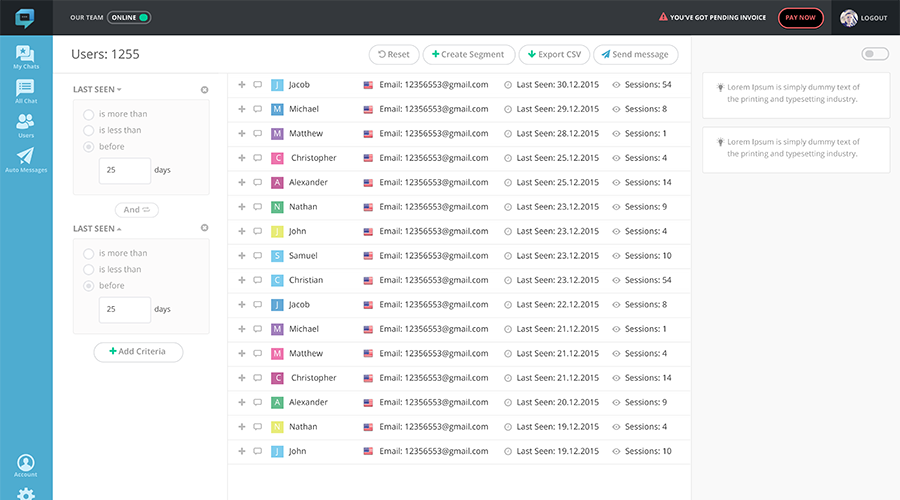This screenshot has width=900, height=500.
Task: Click the plus icon on Jacob 30.12.2015 row
Action: [x=242, y=84]
